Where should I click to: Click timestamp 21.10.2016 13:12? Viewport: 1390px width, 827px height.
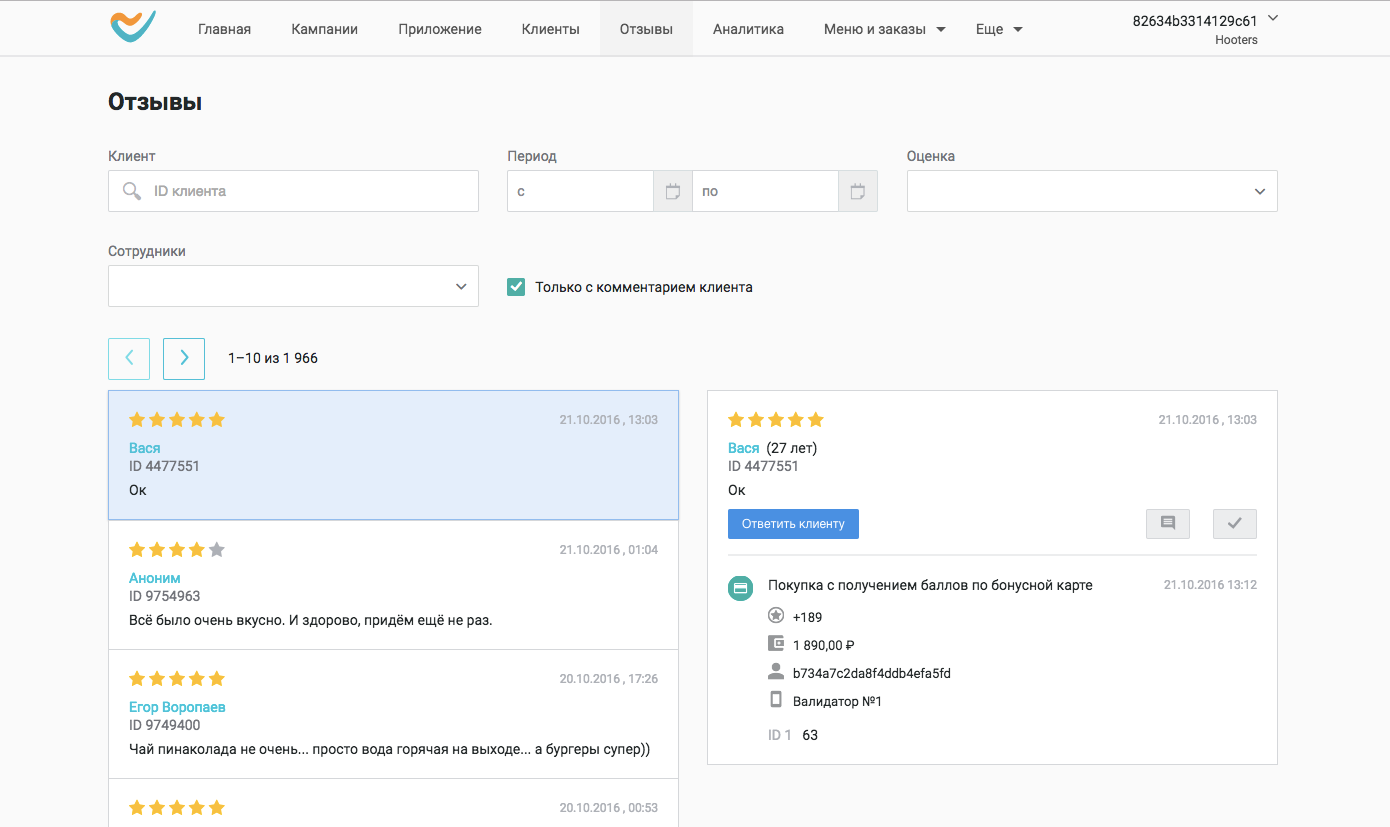1210,585
